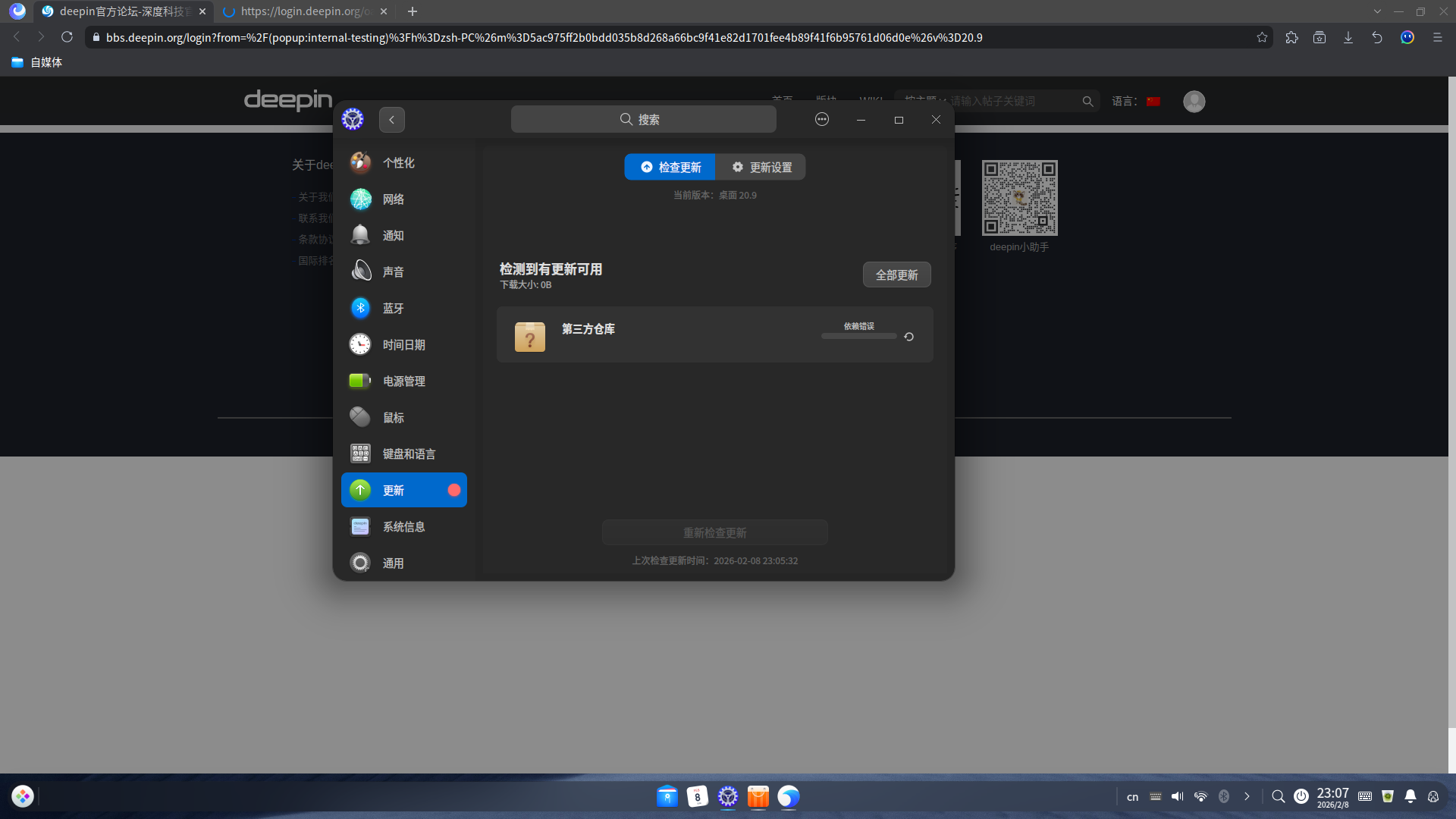This screenshot has height=819, width=1456.
Task: Open the browser hamburger menu
Action: [x=1437, y=37]
